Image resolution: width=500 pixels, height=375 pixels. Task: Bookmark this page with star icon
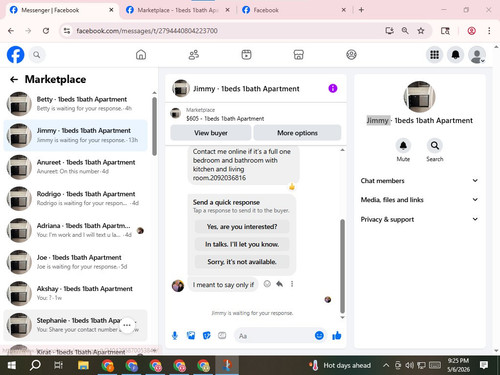pos(421,31)
